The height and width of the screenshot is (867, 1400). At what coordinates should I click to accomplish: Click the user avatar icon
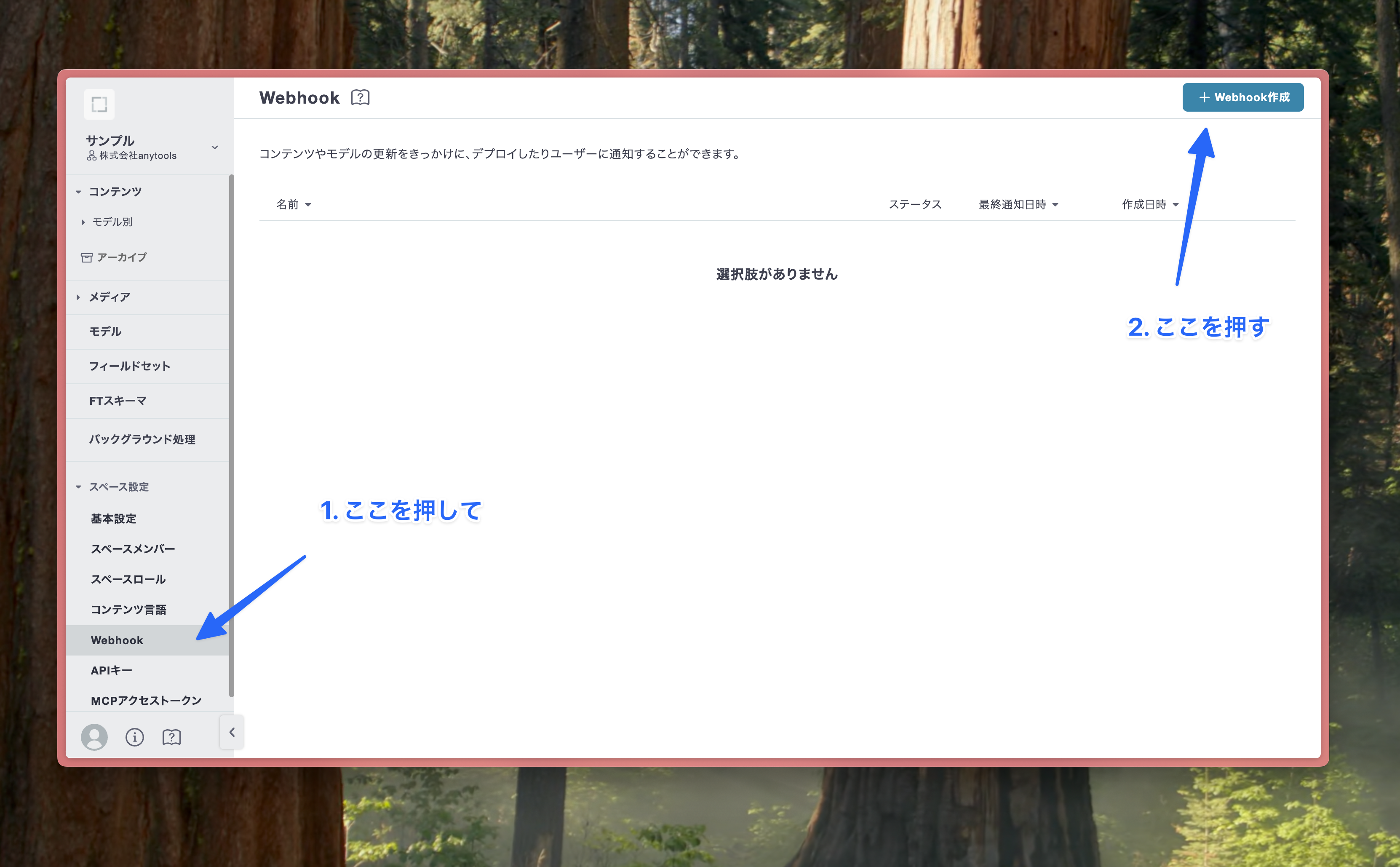click(x=94, y=737)
